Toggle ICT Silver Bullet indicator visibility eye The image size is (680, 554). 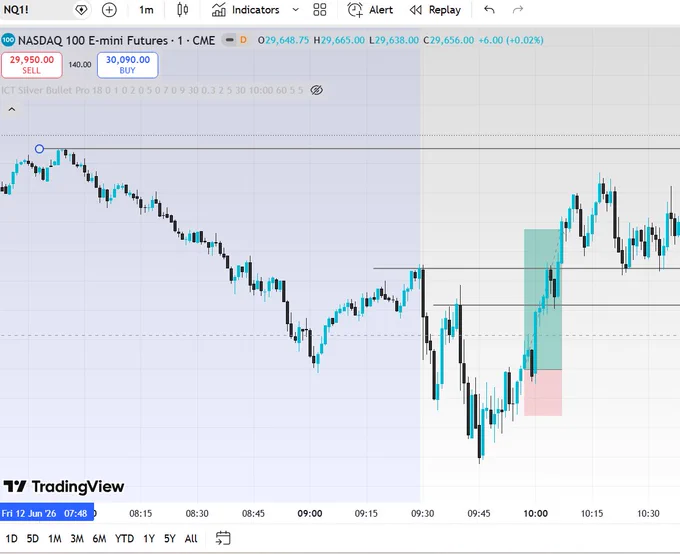coord(317,90)
